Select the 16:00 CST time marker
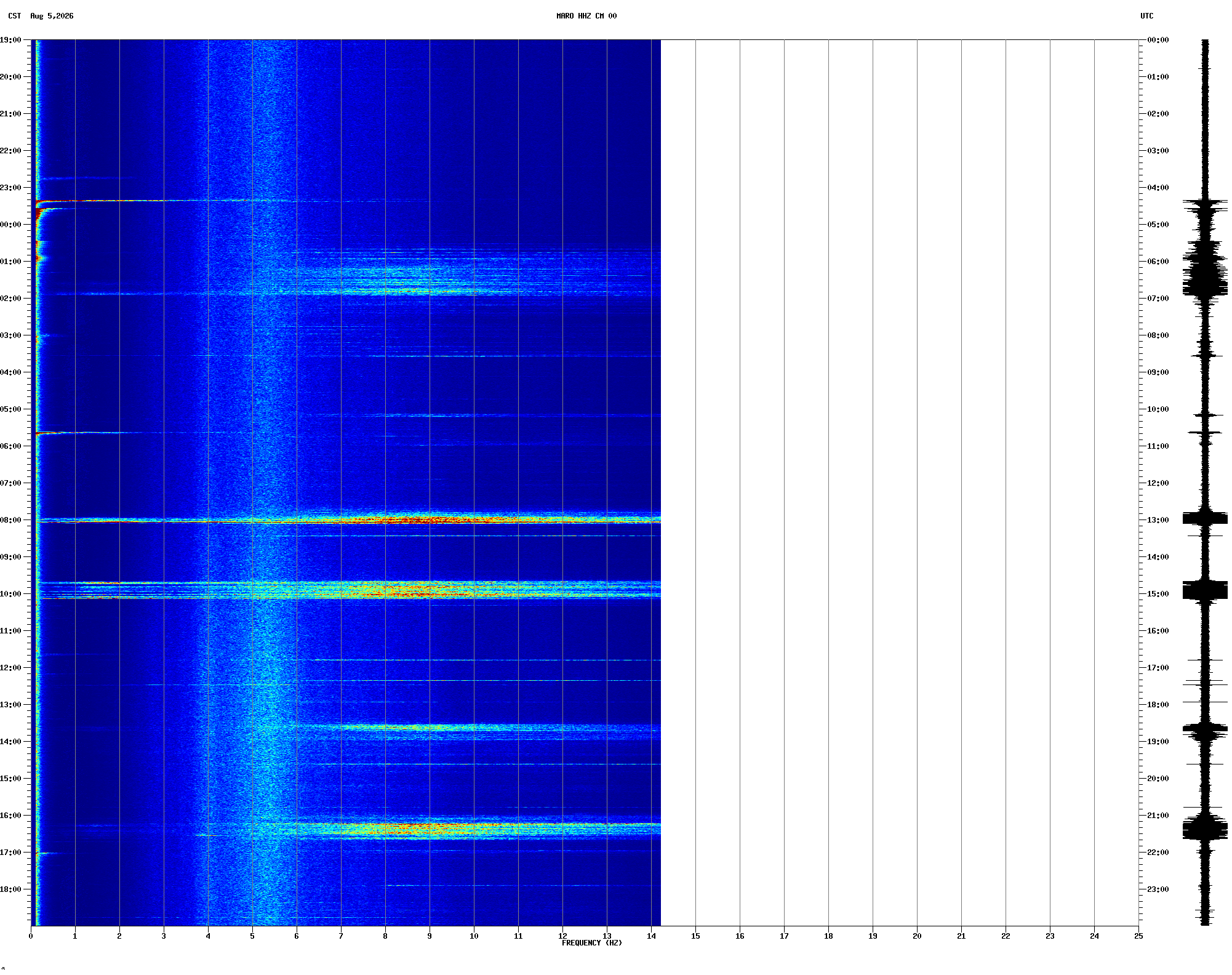This screenshot has height=975, width=1232. tap(10, 816)
